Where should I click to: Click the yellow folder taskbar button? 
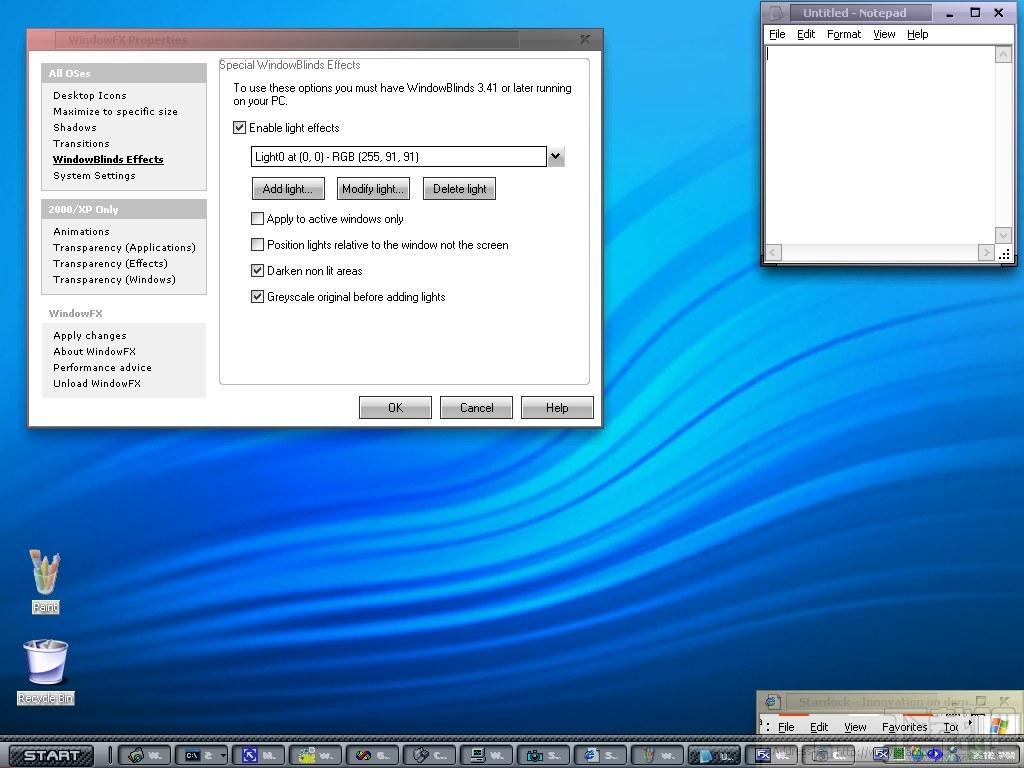click(317, 756)
